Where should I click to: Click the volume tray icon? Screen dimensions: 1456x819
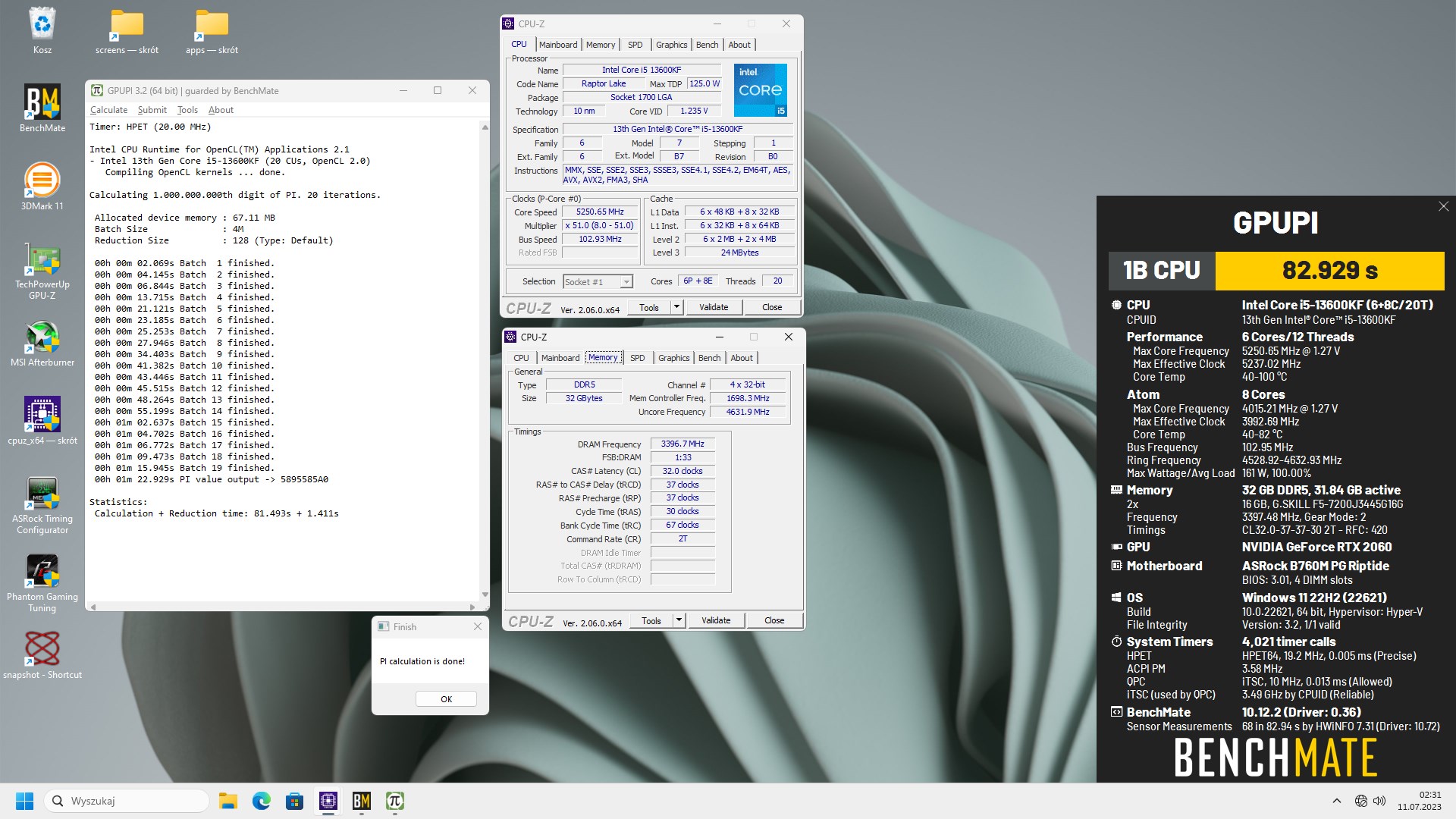[x=1379, y=801]
